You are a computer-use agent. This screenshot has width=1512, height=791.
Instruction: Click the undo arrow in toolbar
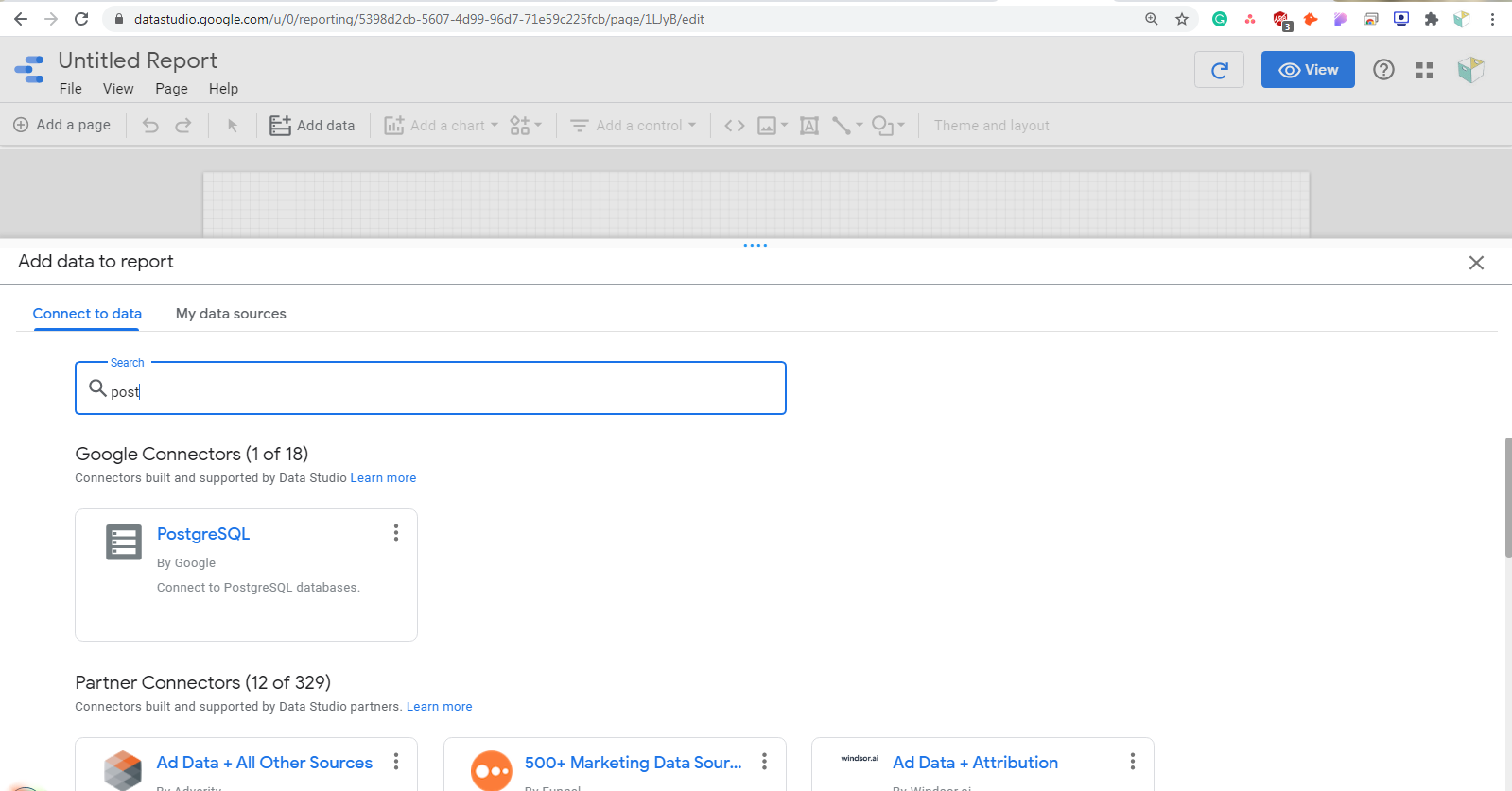pyautogui.click(x=150, y=126)
